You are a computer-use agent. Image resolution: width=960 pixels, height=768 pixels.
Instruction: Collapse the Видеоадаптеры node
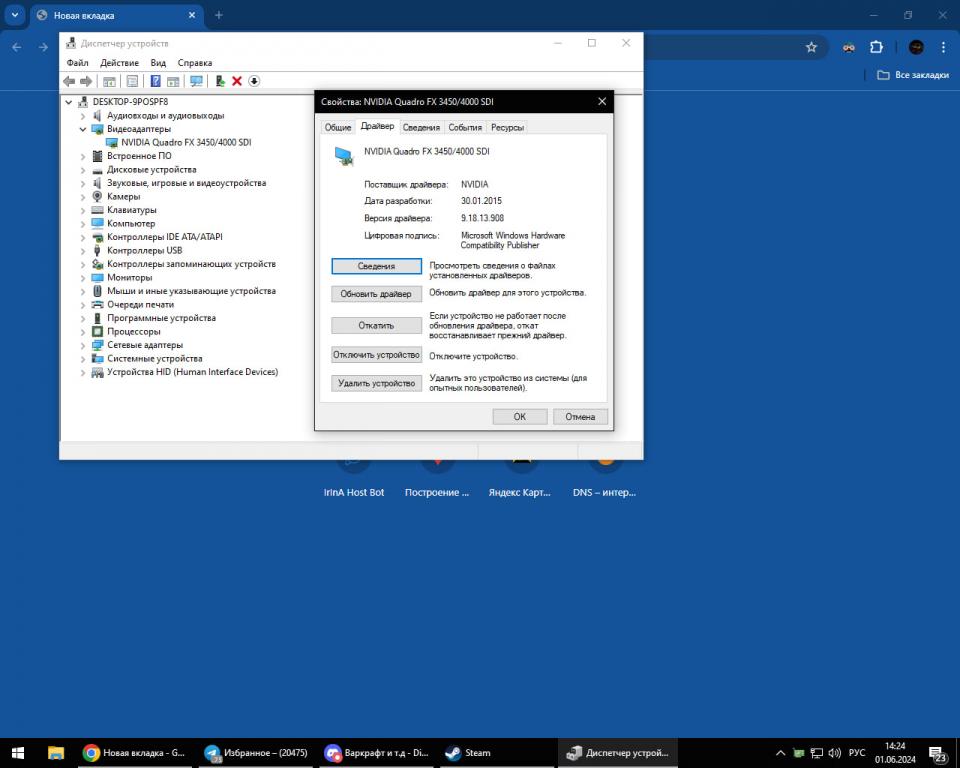coord(83,129)
